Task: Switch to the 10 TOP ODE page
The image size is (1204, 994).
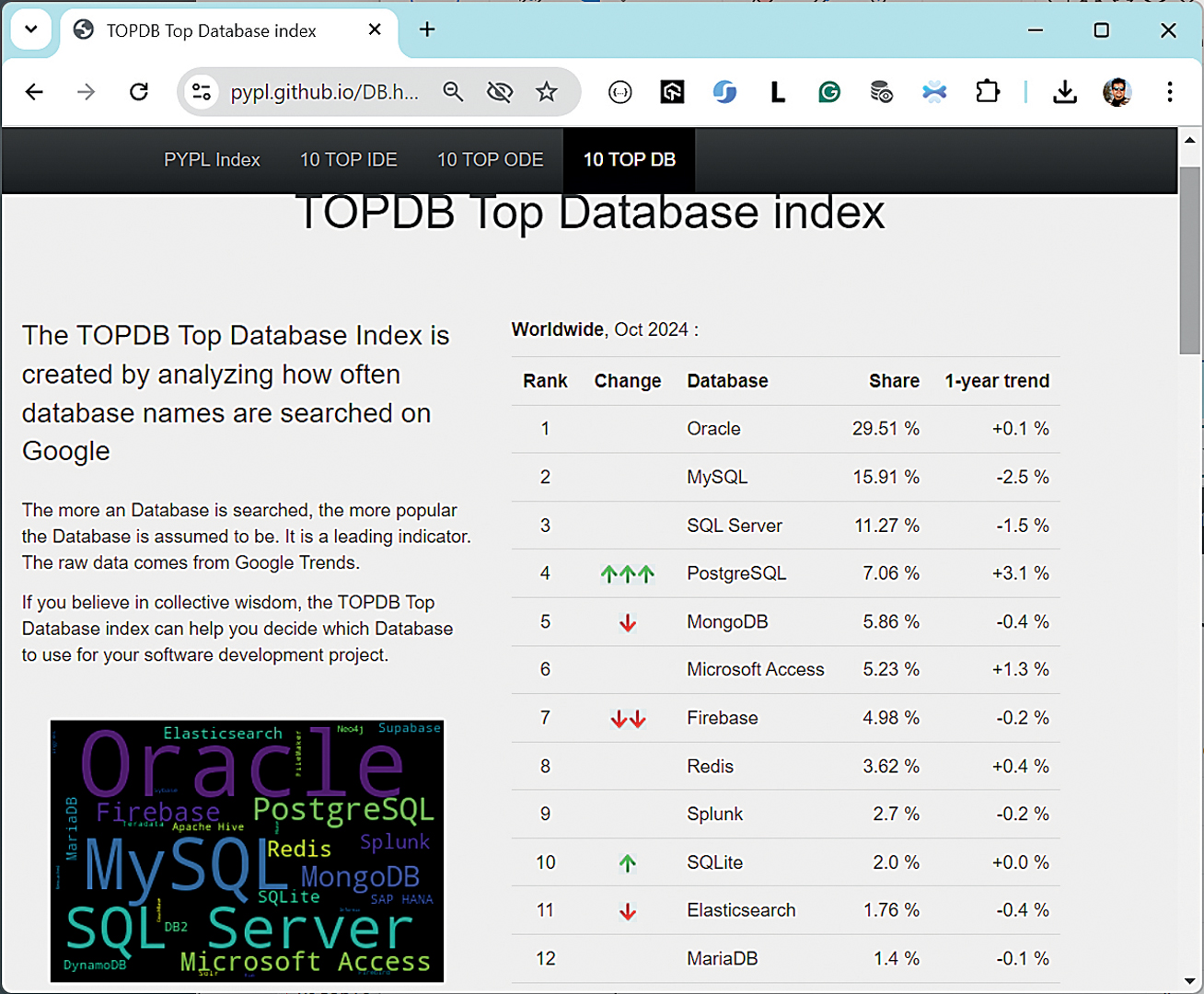Action: (491, 159)
